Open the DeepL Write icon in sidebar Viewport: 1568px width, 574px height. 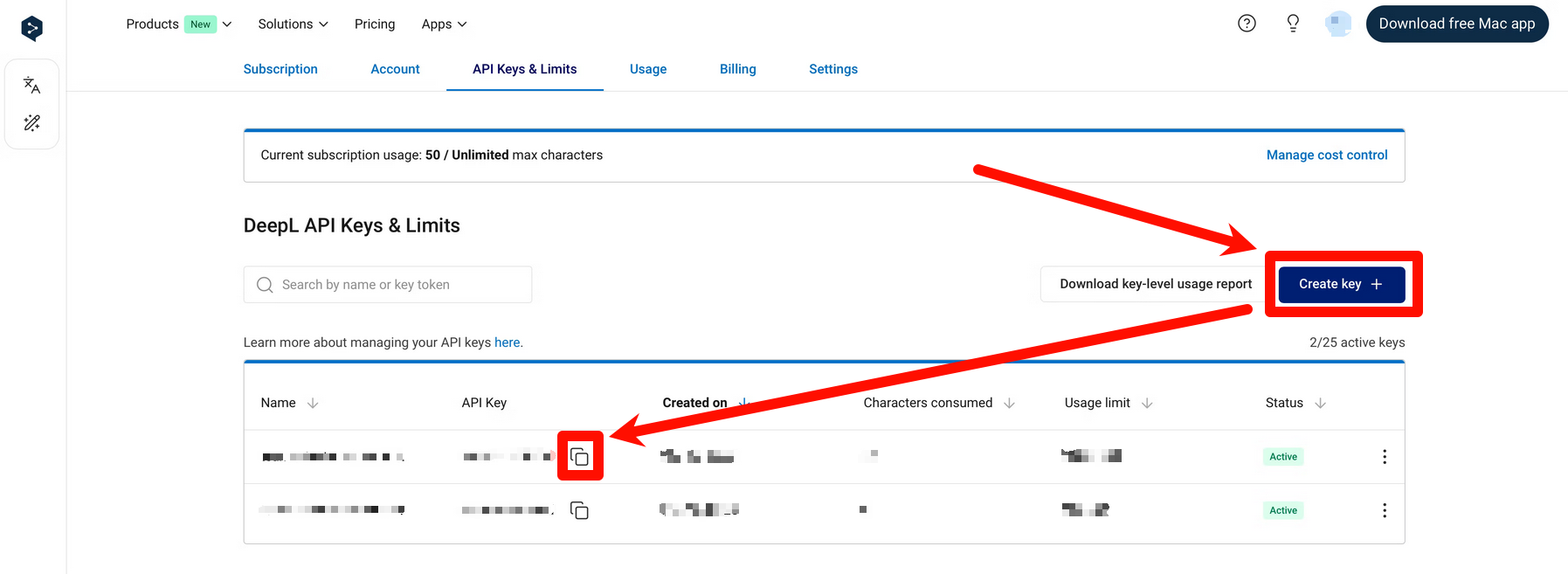[x=31, y=123]
